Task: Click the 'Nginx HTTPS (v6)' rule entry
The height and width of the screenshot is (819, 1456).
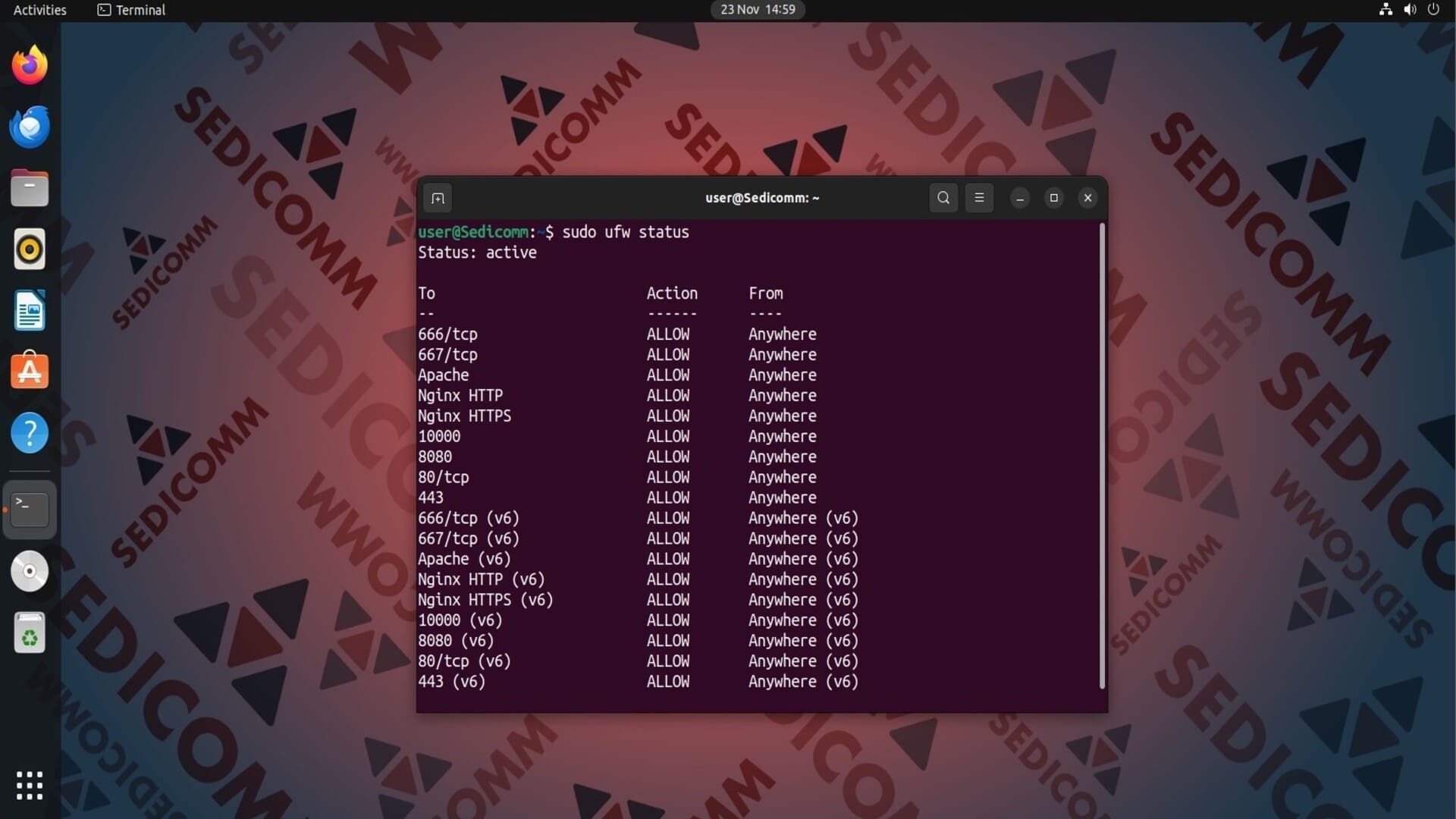Action: (485, 601)
